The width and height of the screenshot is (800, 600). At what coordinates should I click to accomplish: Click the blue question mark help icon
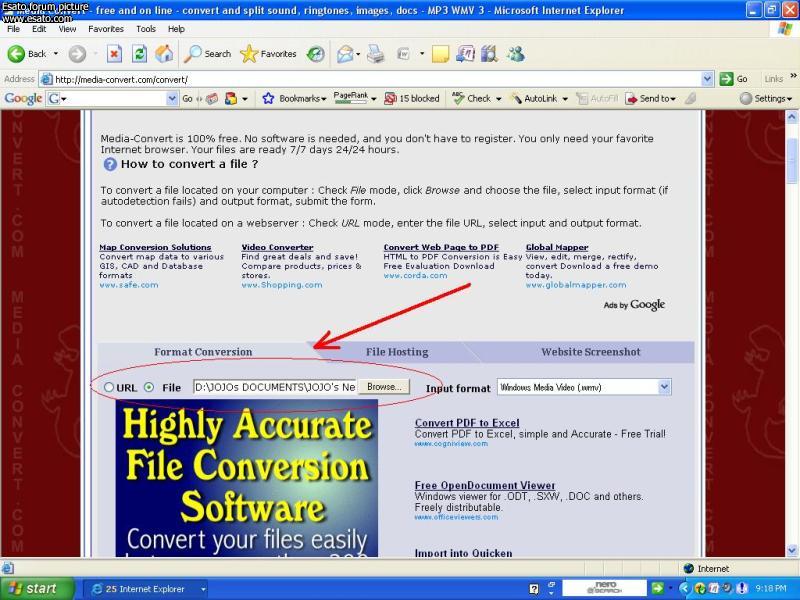click(110, 164)
